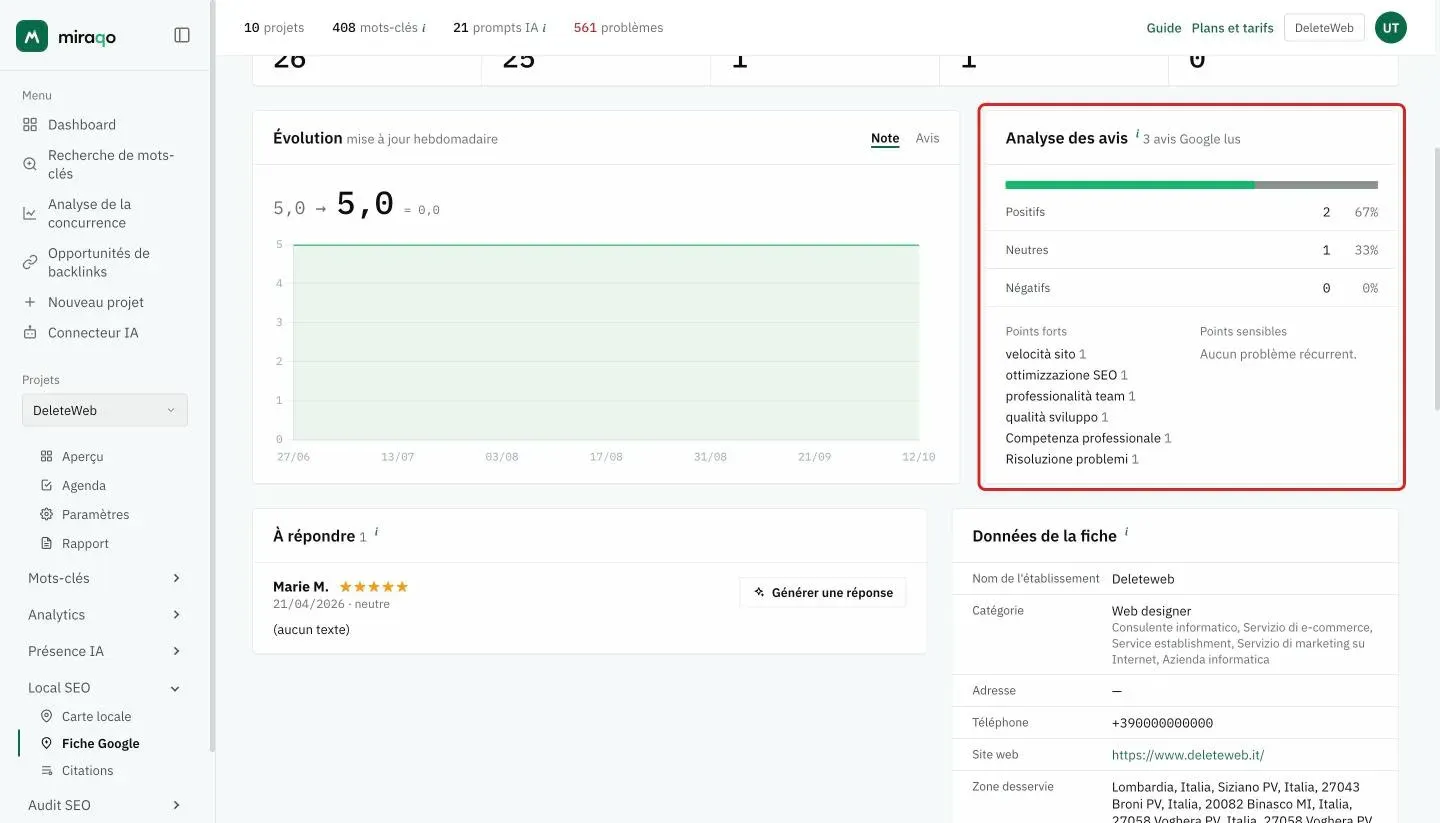Open the Guide link
This screenshot has width=1440, height=823.
tap(1164, 28)
